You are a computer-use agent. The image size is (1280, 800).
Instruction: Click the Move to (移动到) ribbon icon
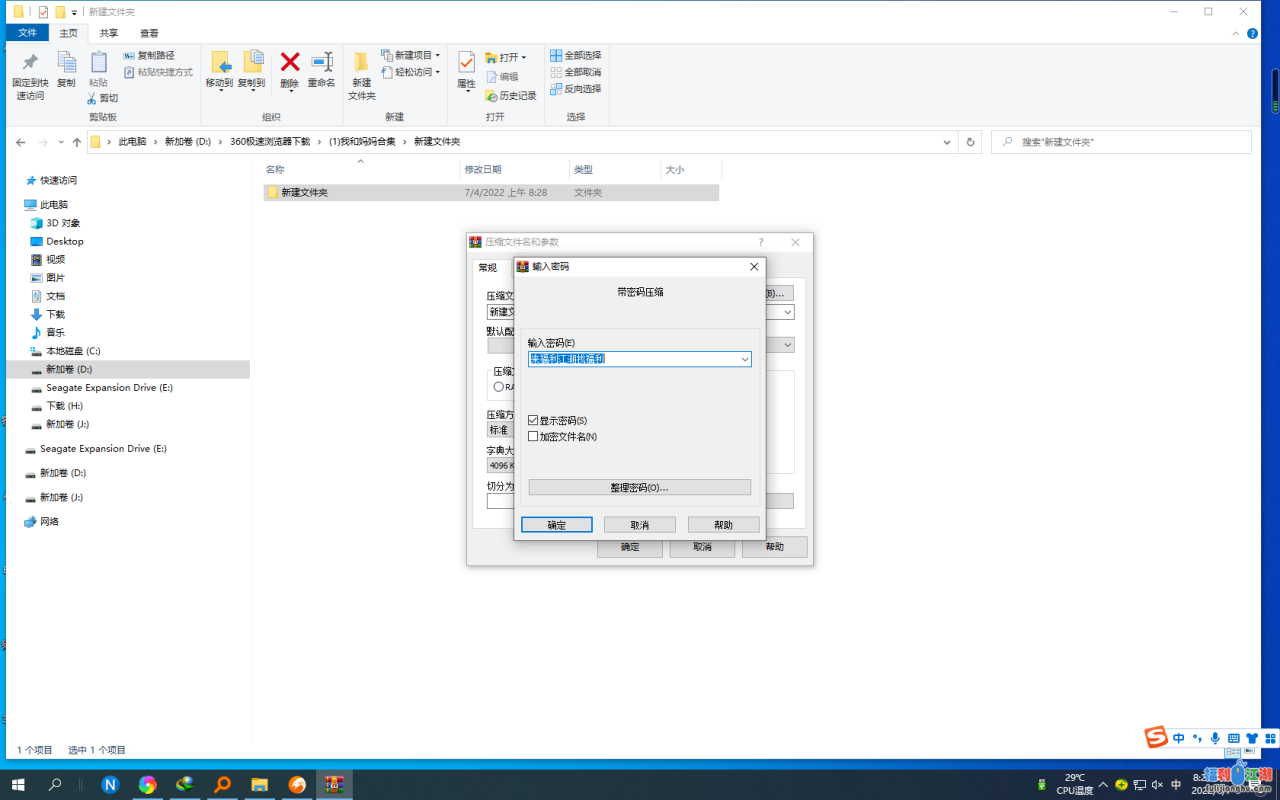(x=219, y=65)
